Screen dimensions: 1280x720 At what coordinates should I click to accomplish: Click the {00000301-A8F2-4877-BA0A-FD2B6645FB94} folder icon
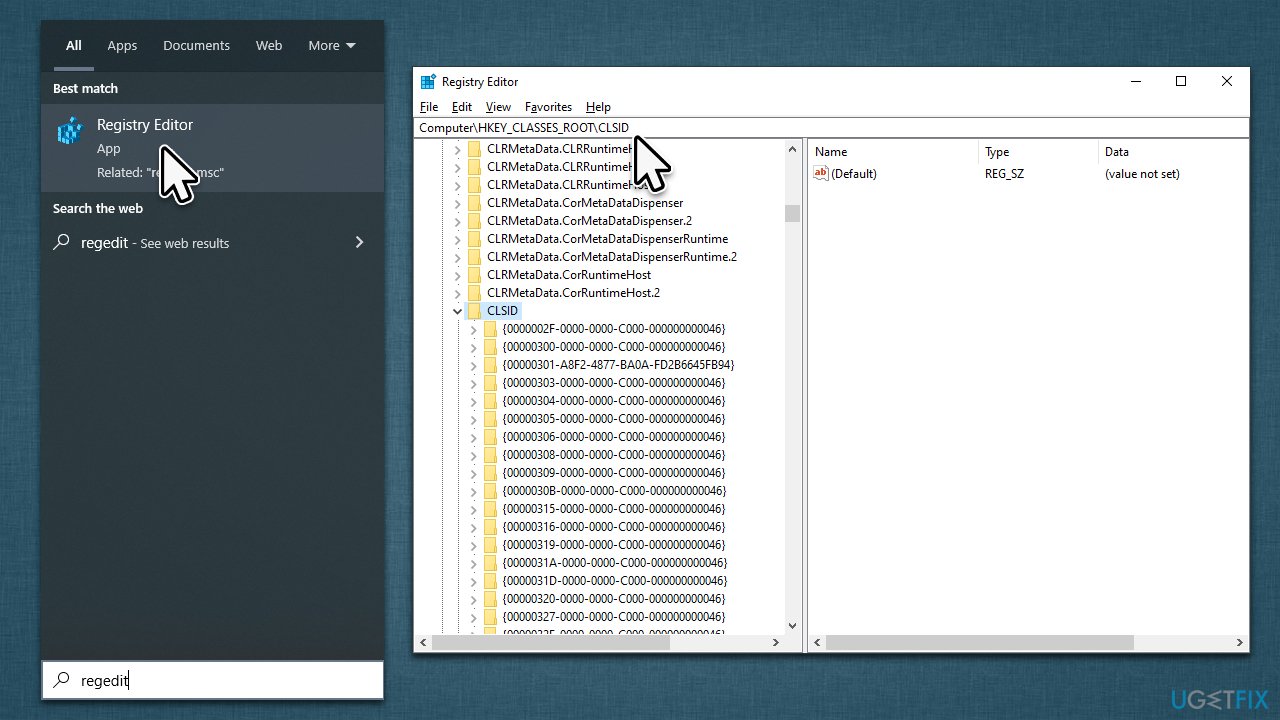(490, 365)
